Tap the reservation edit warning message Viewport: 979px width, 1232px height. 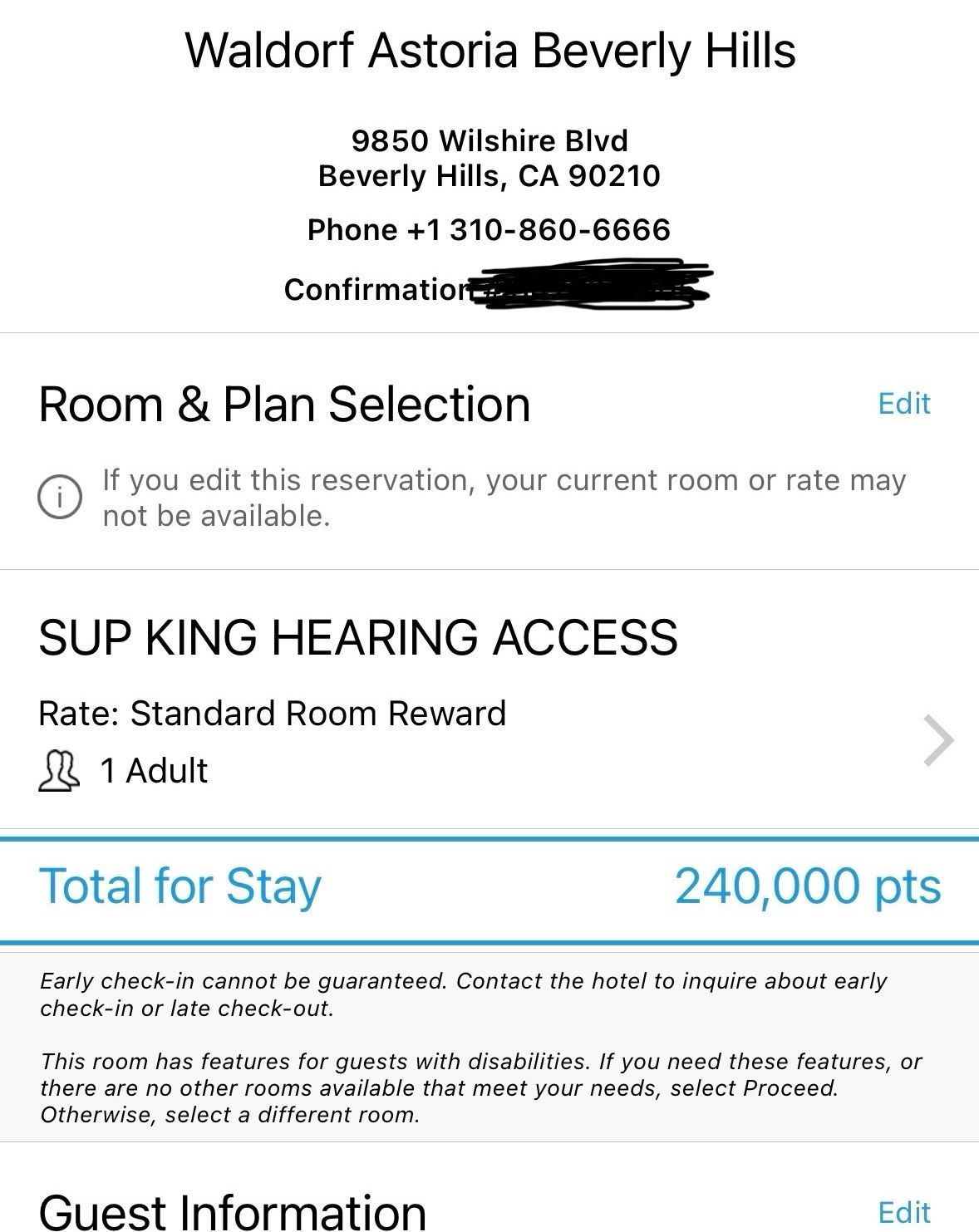(504, 498)
